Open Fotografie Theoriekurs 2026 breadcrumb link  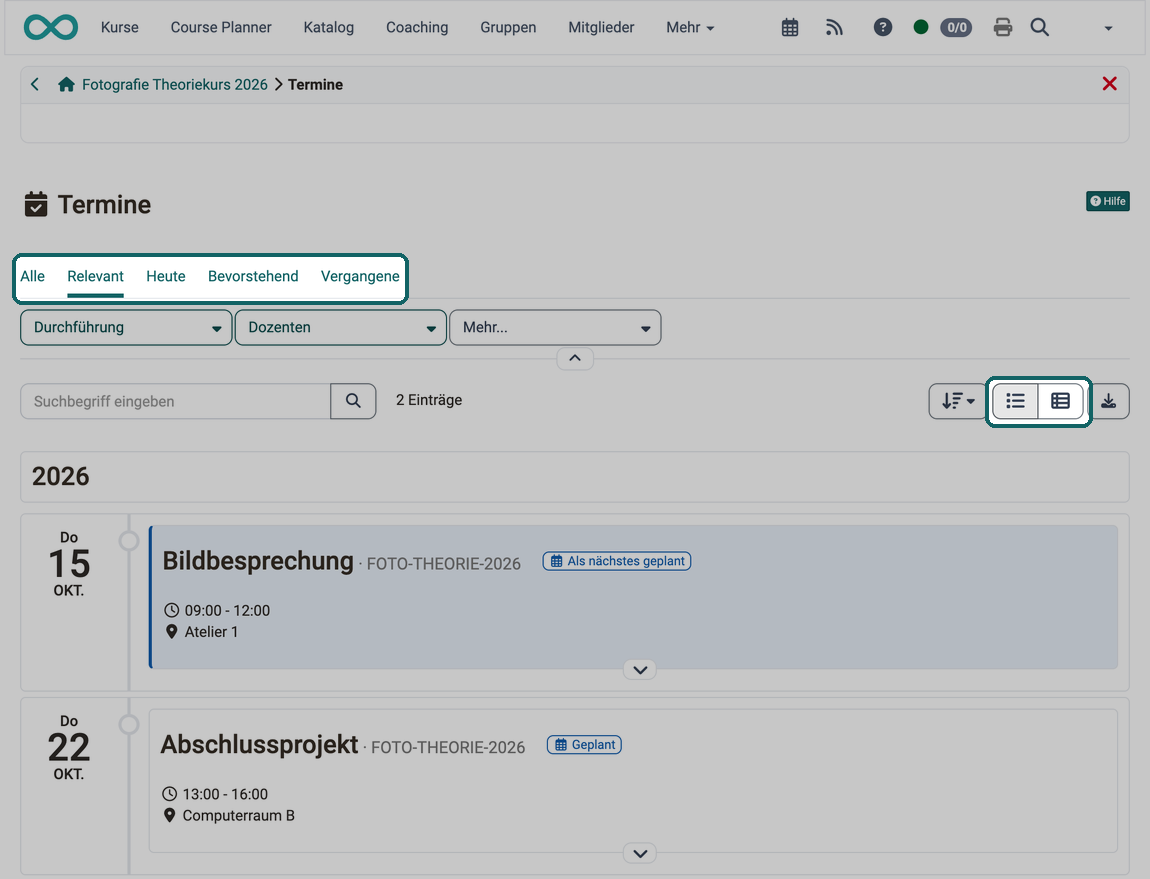(x=175, y=84)
